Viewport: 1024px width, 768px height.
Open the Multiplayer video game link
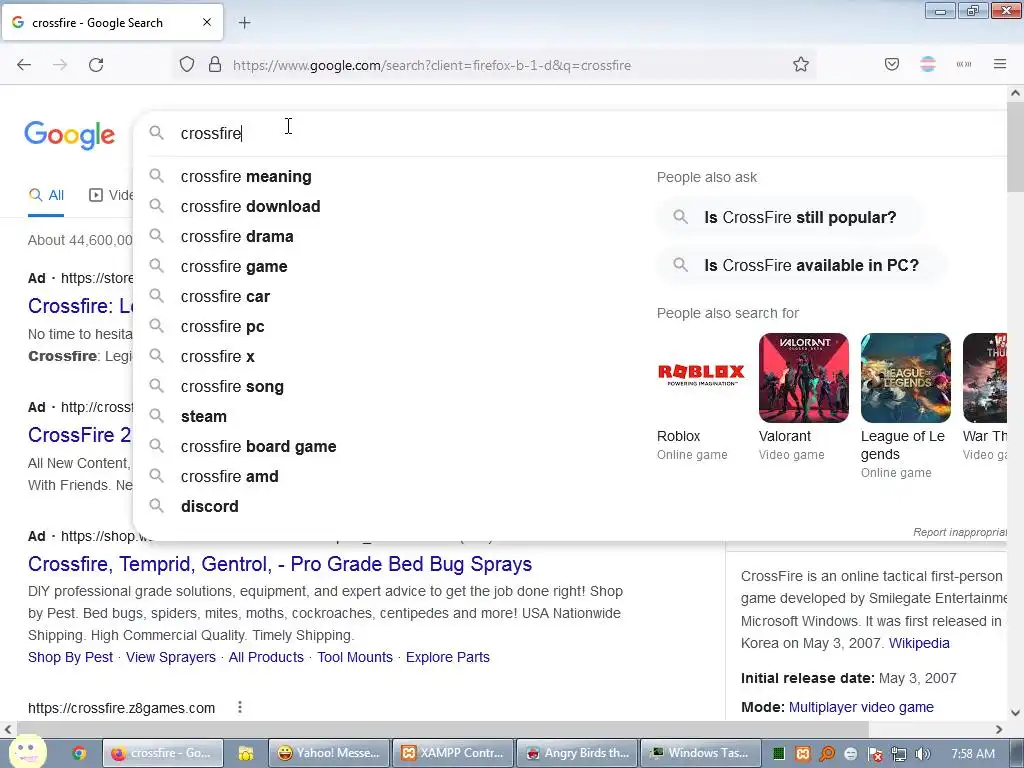tap(861, 707)
